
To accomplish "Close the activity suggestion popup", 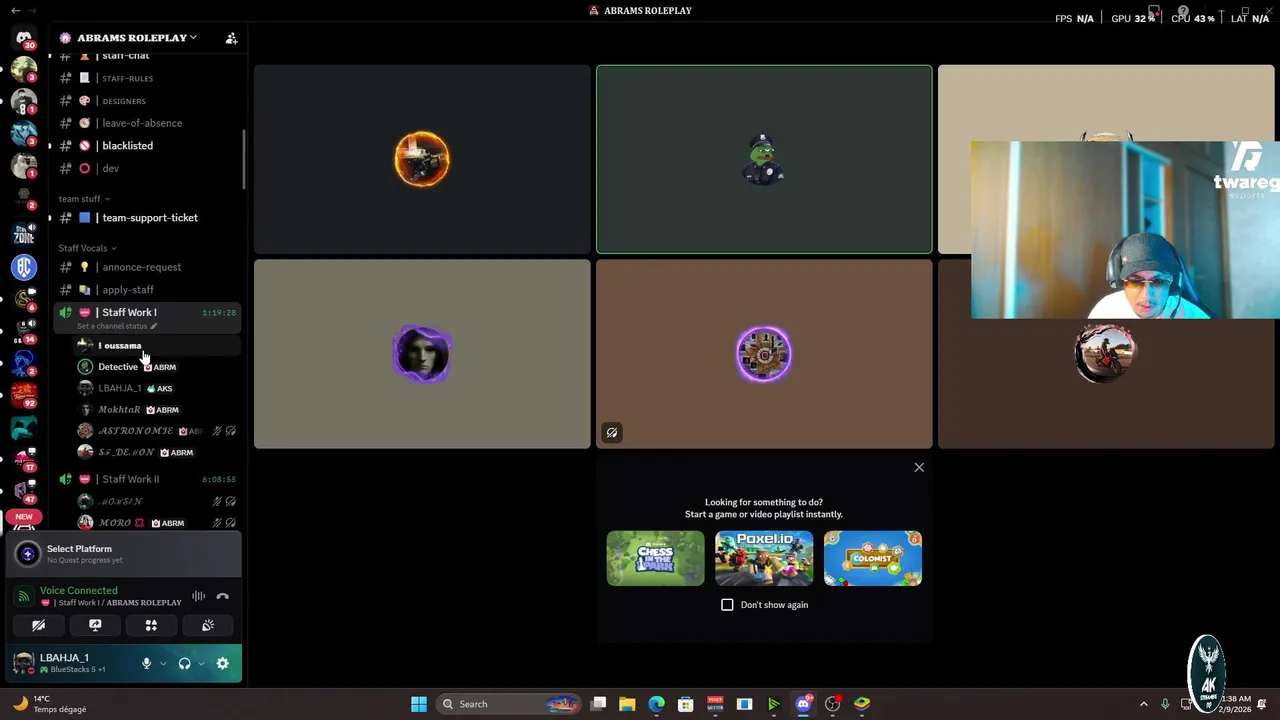I will tap(919, 467).
